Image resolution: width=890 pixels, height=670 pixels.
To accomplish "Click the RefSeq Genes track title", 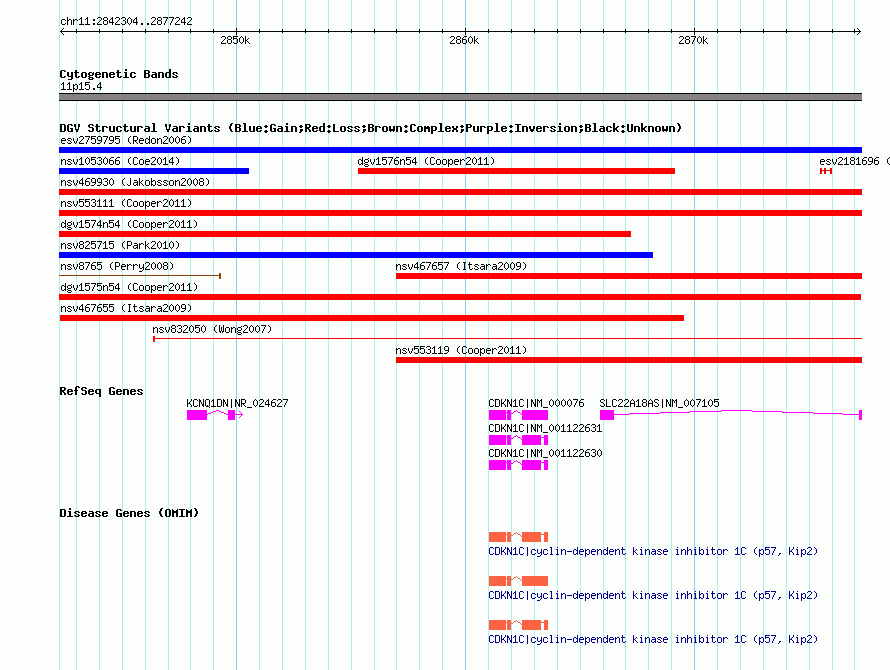I will click(x=101, y=391).
